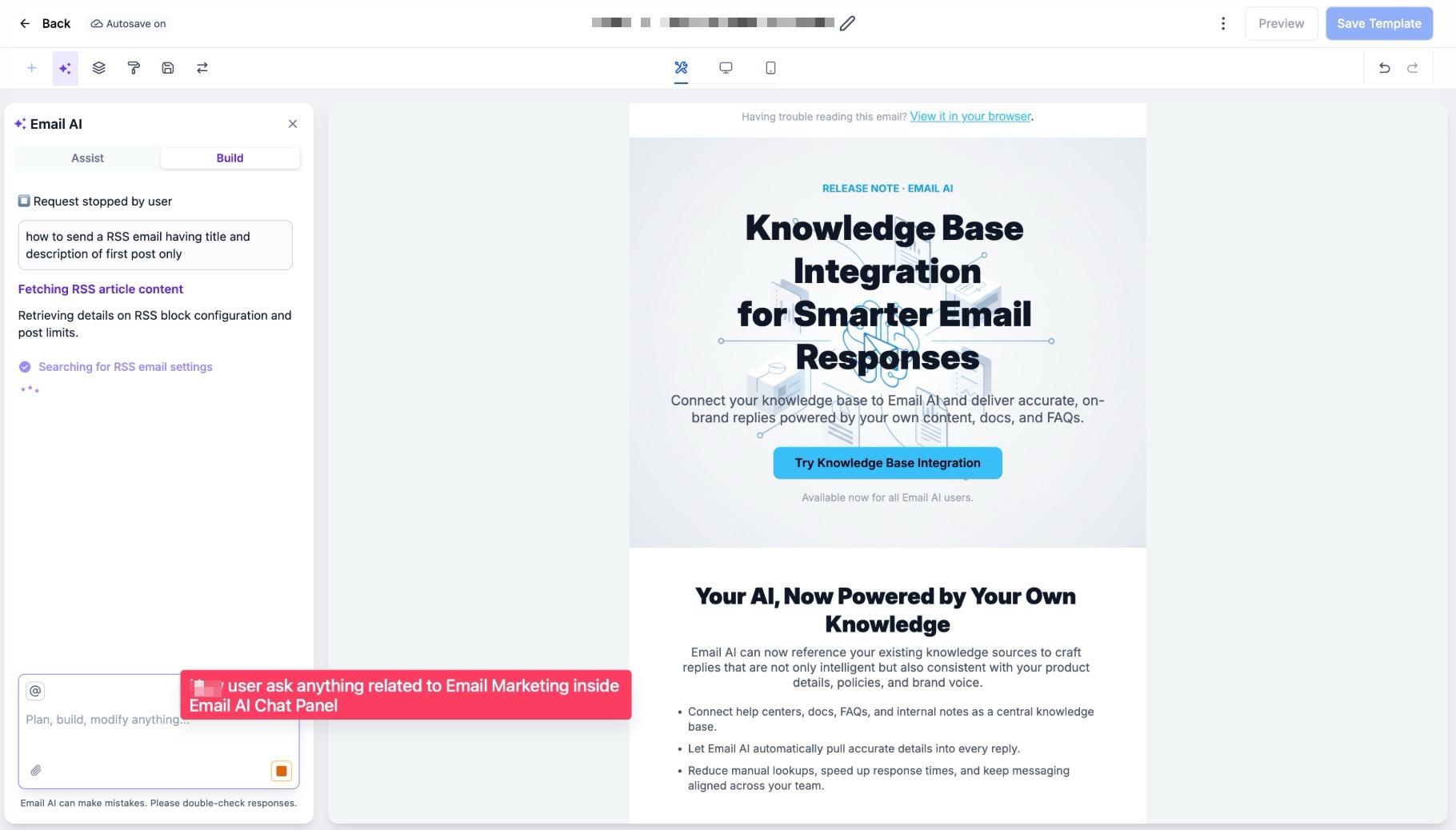1456x830 pixels.
Task: Redo the last change
Action: (x=1413, y=68)
